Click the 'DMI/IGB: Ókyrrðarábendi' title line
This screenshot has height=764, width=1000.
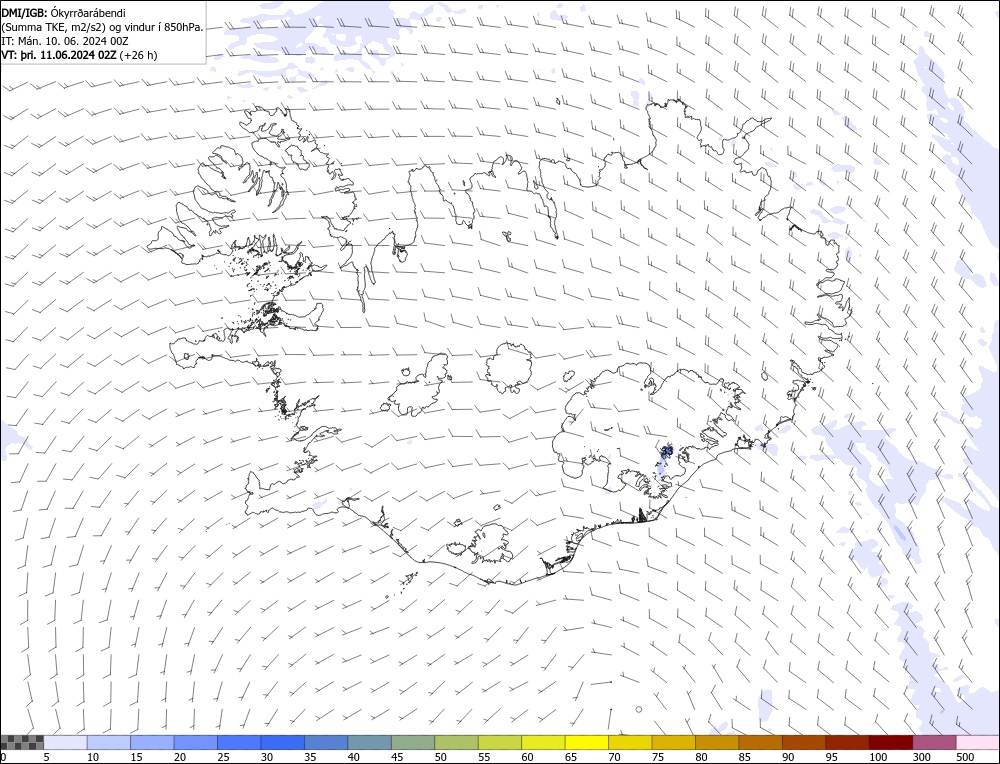63,13
